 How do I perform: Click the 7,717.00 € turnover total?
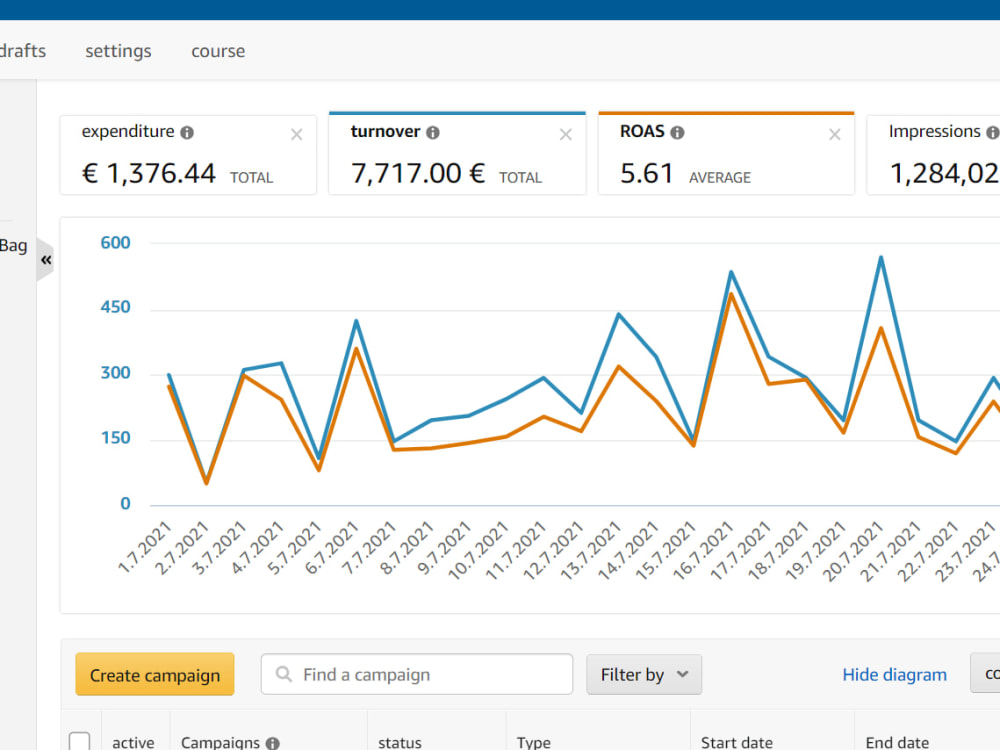(x=418, y=173)
